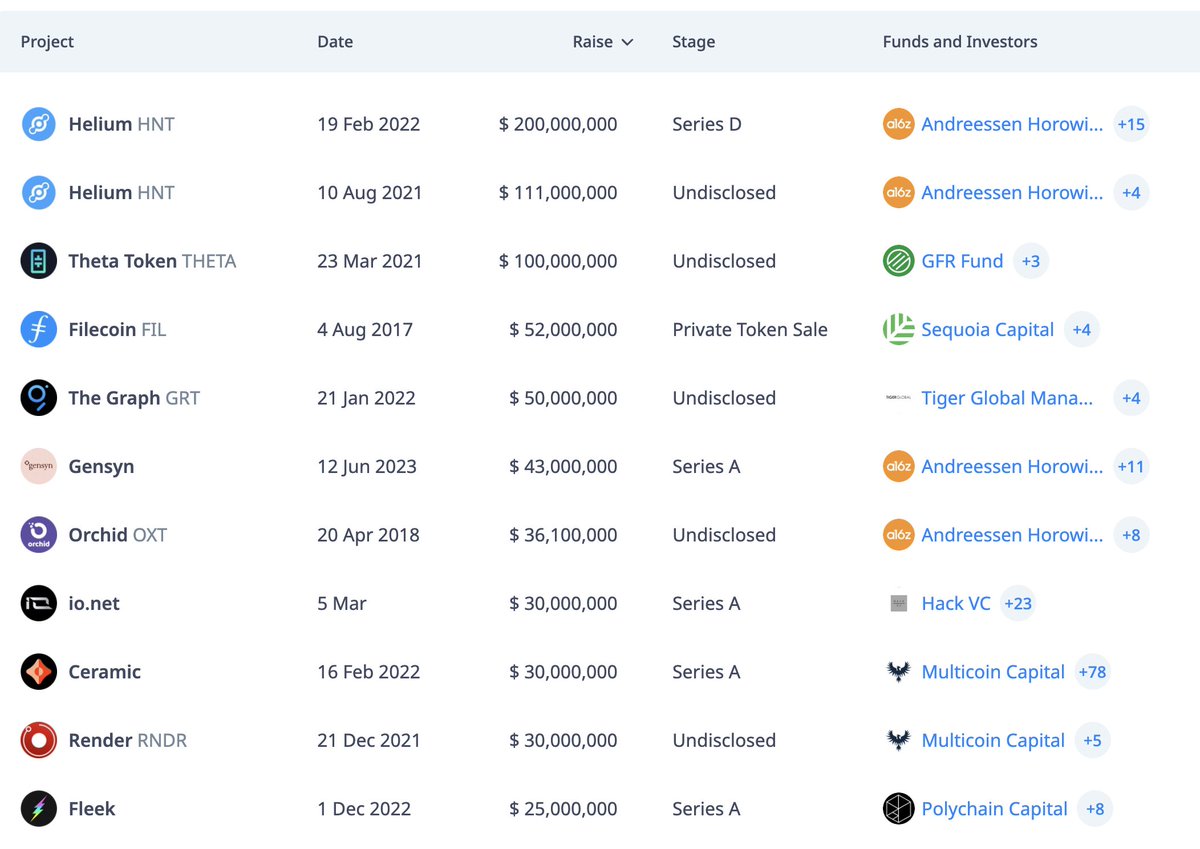
Task: Click the a16z logo in the Orchid row
Action: [x=898, y=535]
